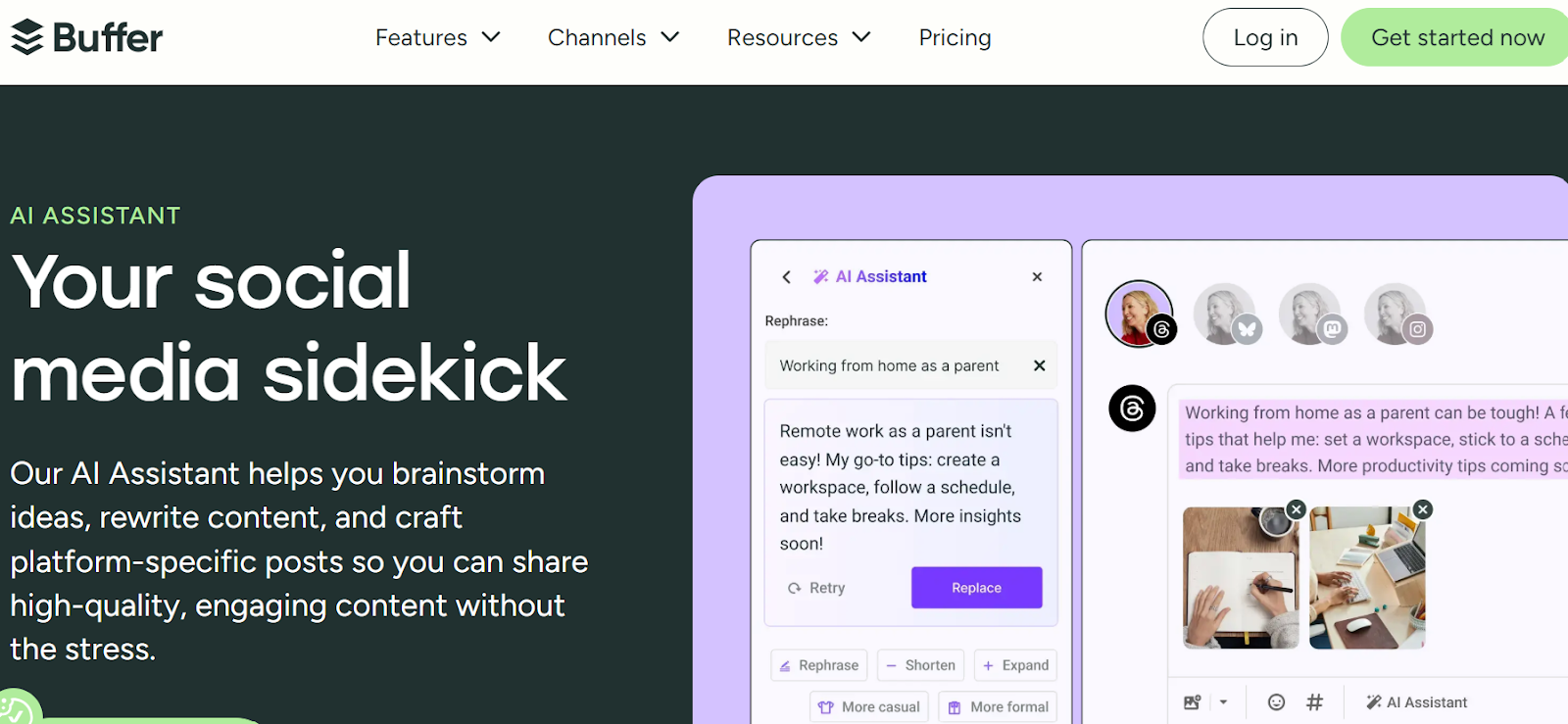Screen dimensions: 1568x724
Task: Select the Instagram profile avatar
Action: pos(1397,314)
